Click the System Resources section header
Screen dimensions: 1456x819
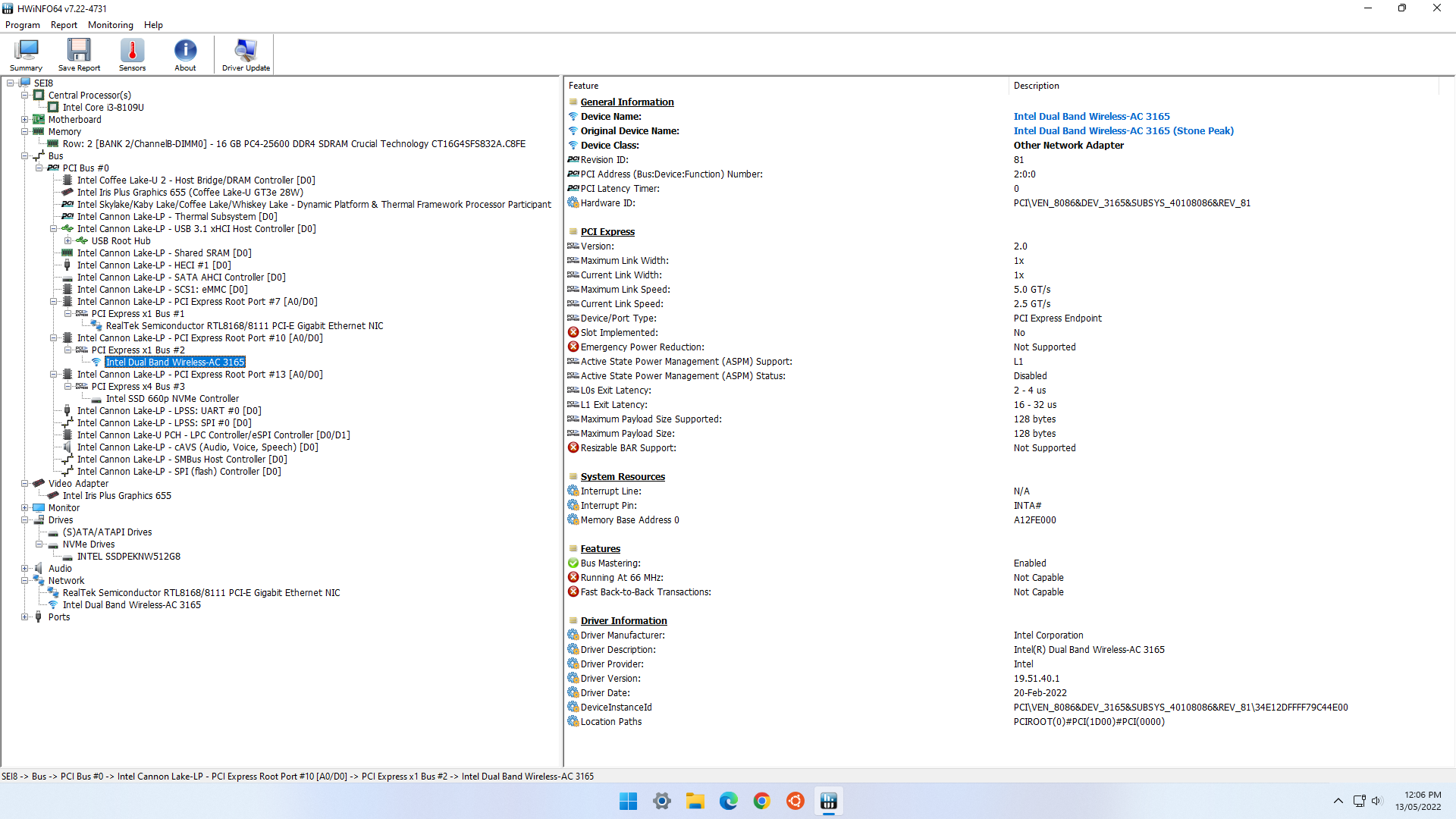click(623, 477)
